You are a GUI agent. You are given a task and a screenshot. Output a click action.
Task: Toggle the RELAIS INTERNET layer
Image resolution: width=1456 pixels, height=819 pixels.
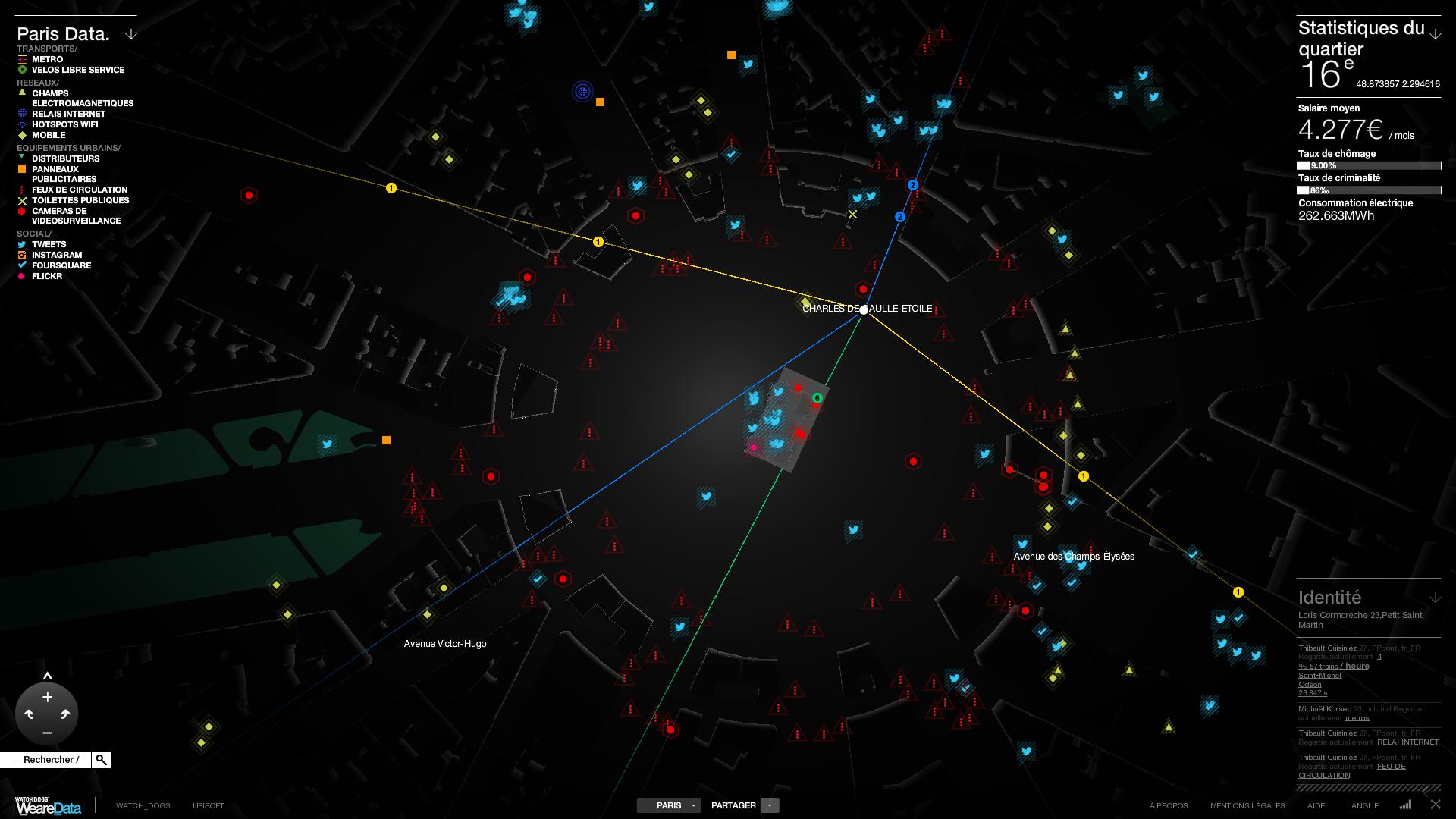tap(67, 114)
